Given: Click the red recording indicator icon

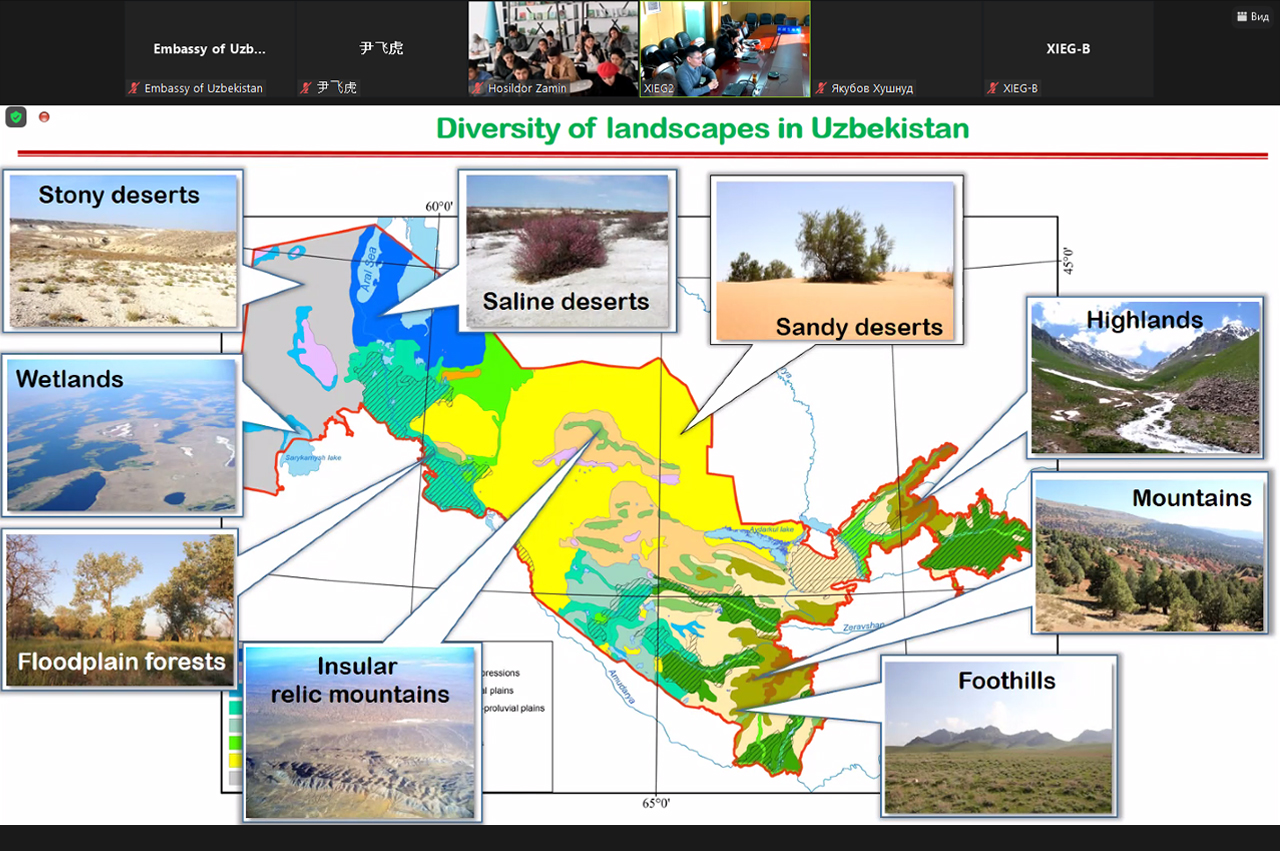Looking at the screenshot, I should point(44,117).
